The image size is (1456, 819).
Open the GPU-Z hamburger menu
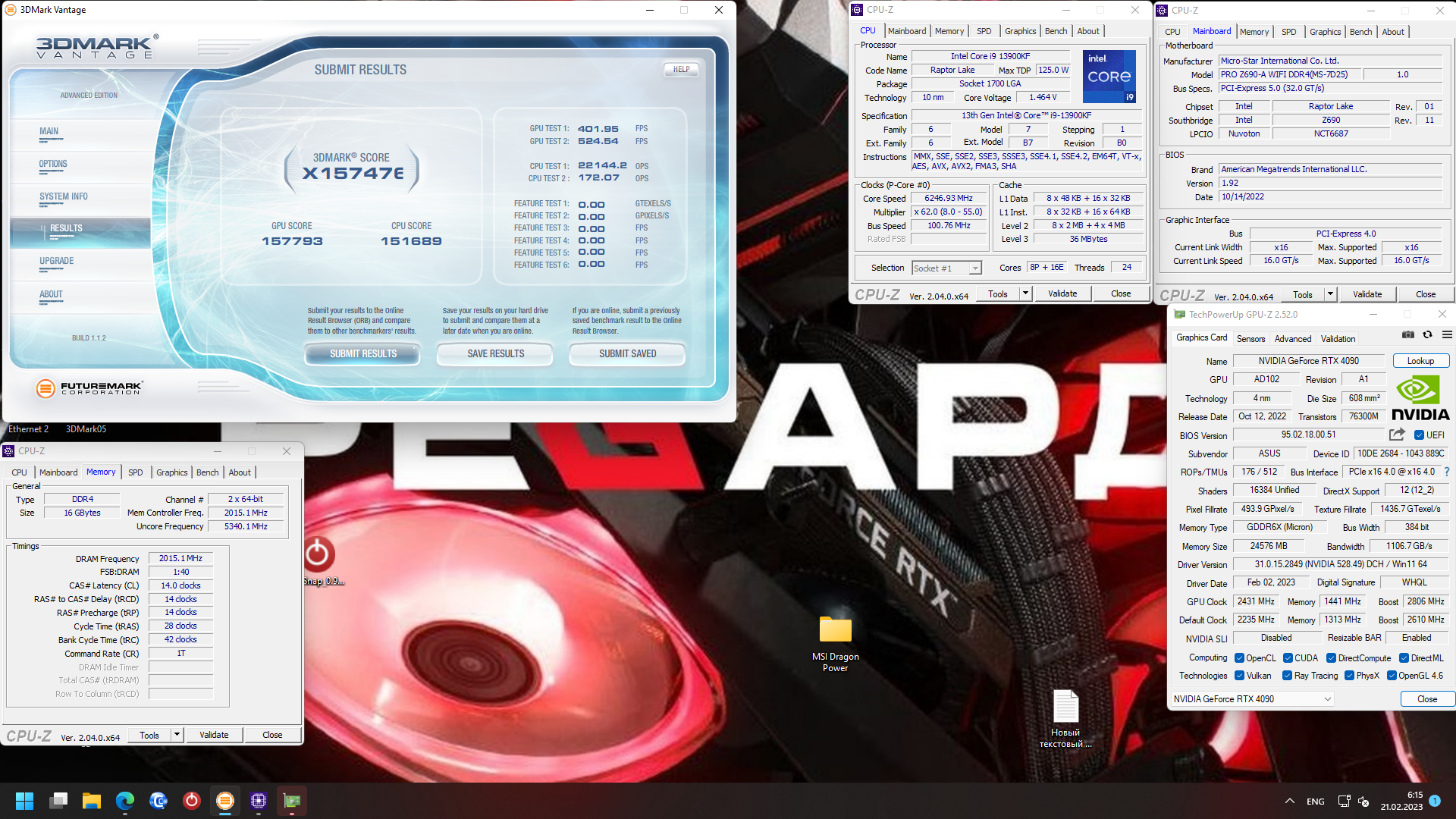1447,335
